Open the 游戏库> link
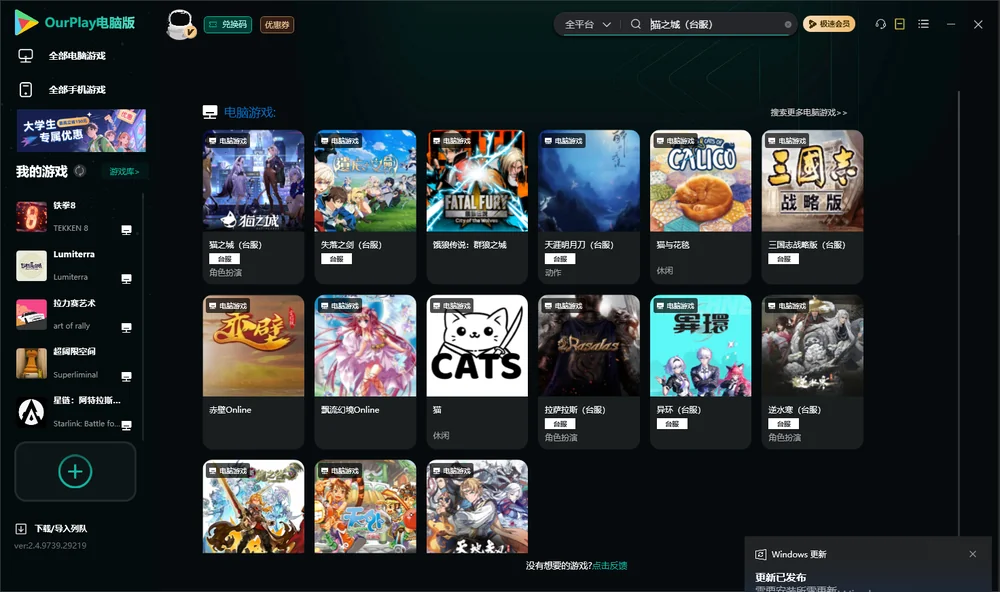 pos(124,172)
